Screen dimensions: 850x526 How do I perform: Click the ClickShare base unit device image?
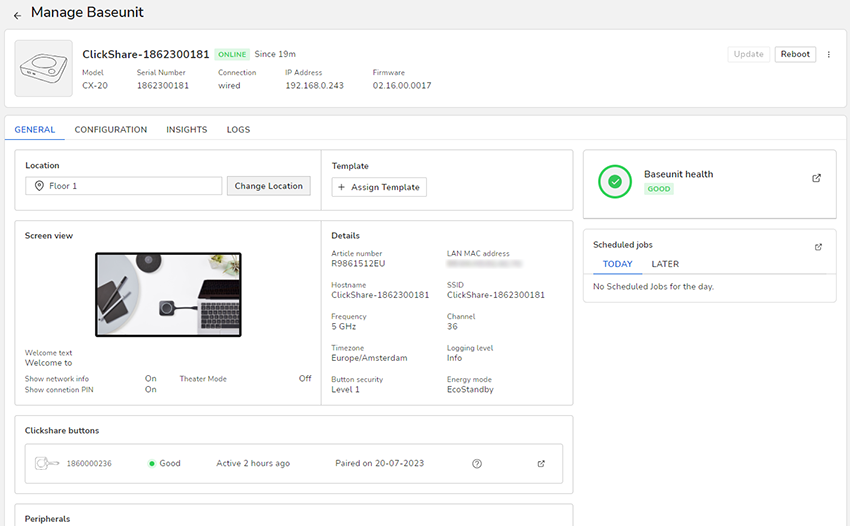(x=43, y=68)
